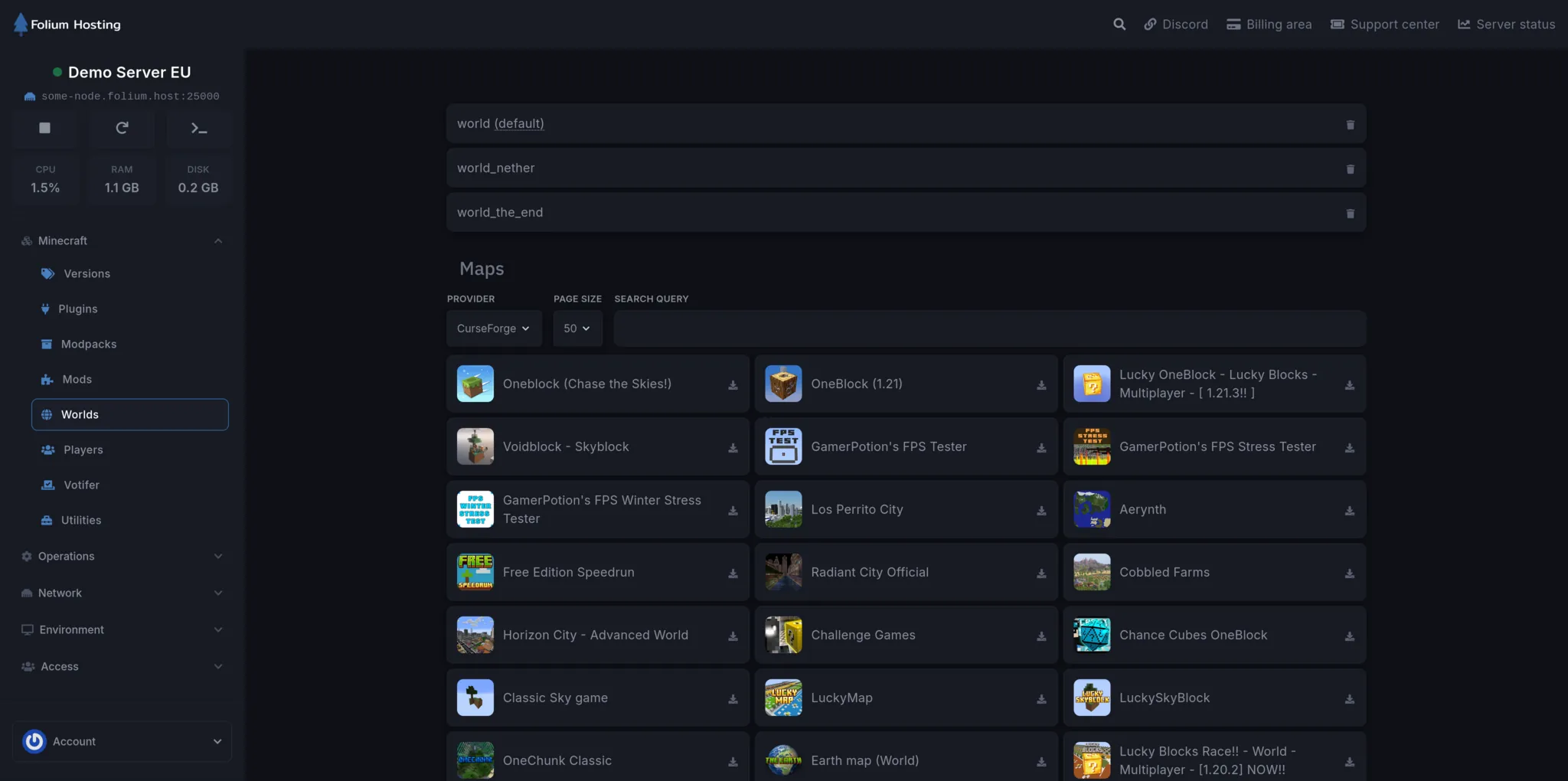Open the Billing area link
Image resolution: width=1568 pixels, height=781 pixels.
1268,24
